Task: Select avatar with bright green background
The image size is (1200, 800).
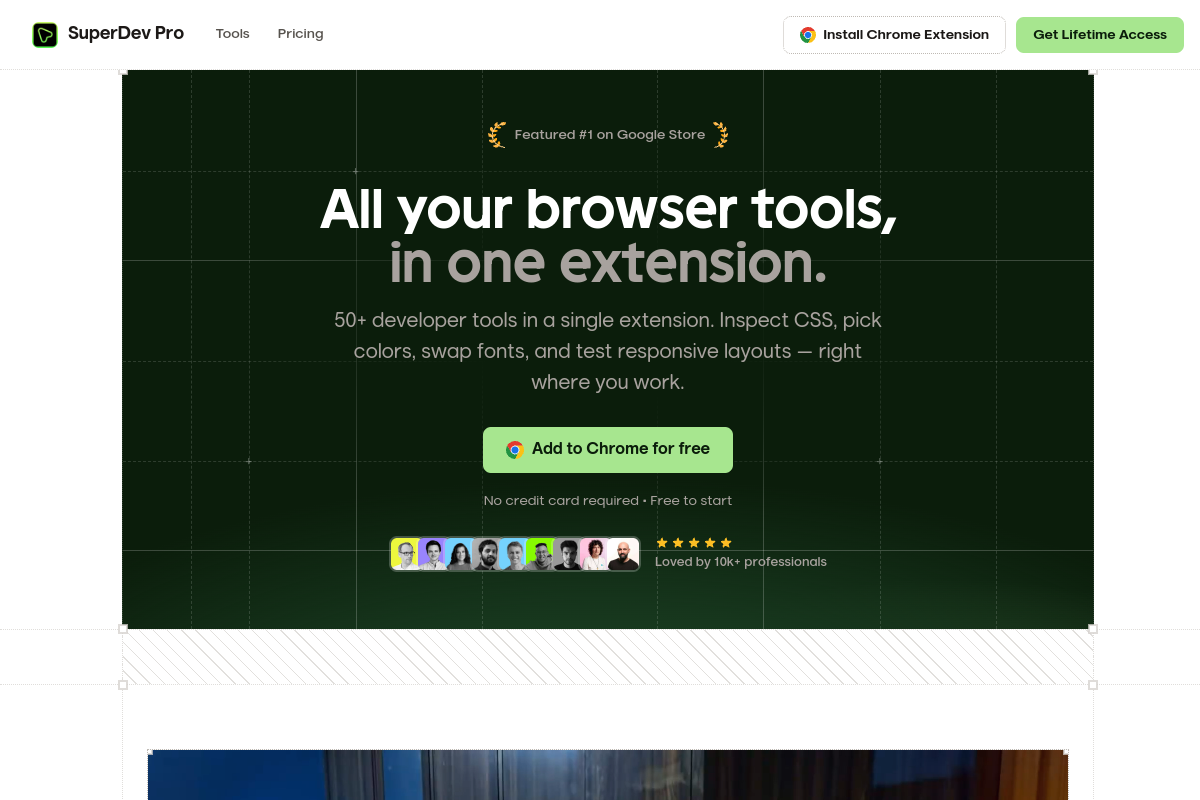Action: [540, 554]
